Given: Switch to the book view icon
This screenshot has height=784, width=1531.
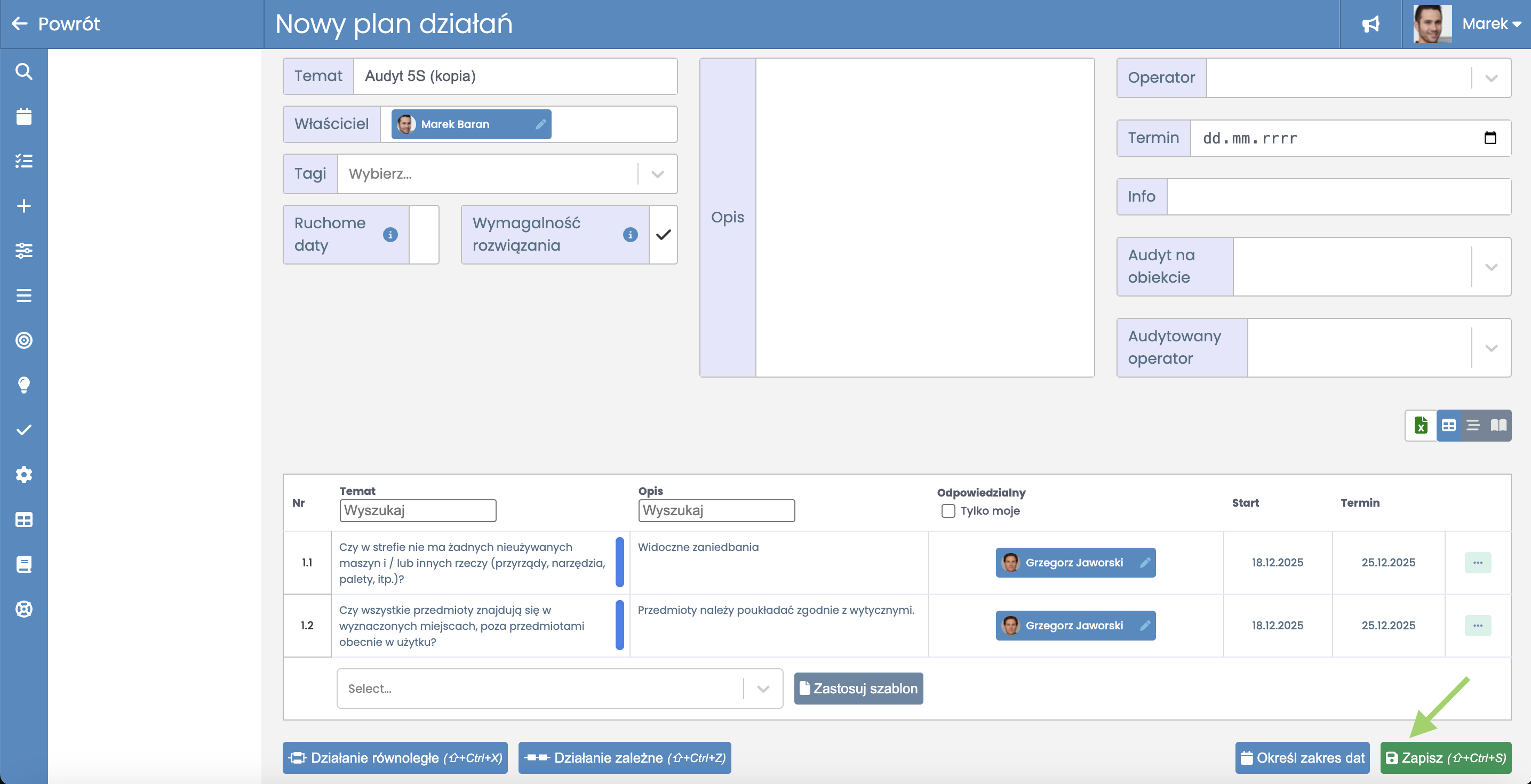Looking at the screenshot, I should coord(1498,425).
